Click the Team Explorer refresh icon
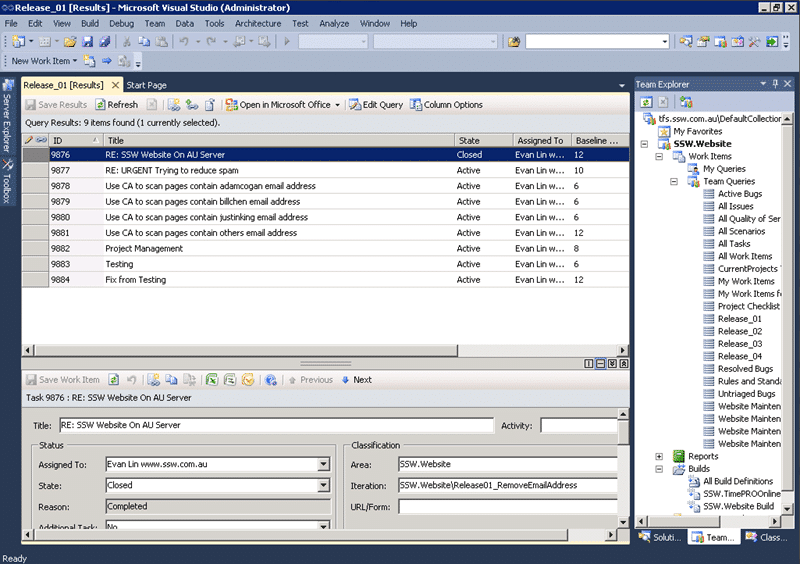 tap(646, 102)
